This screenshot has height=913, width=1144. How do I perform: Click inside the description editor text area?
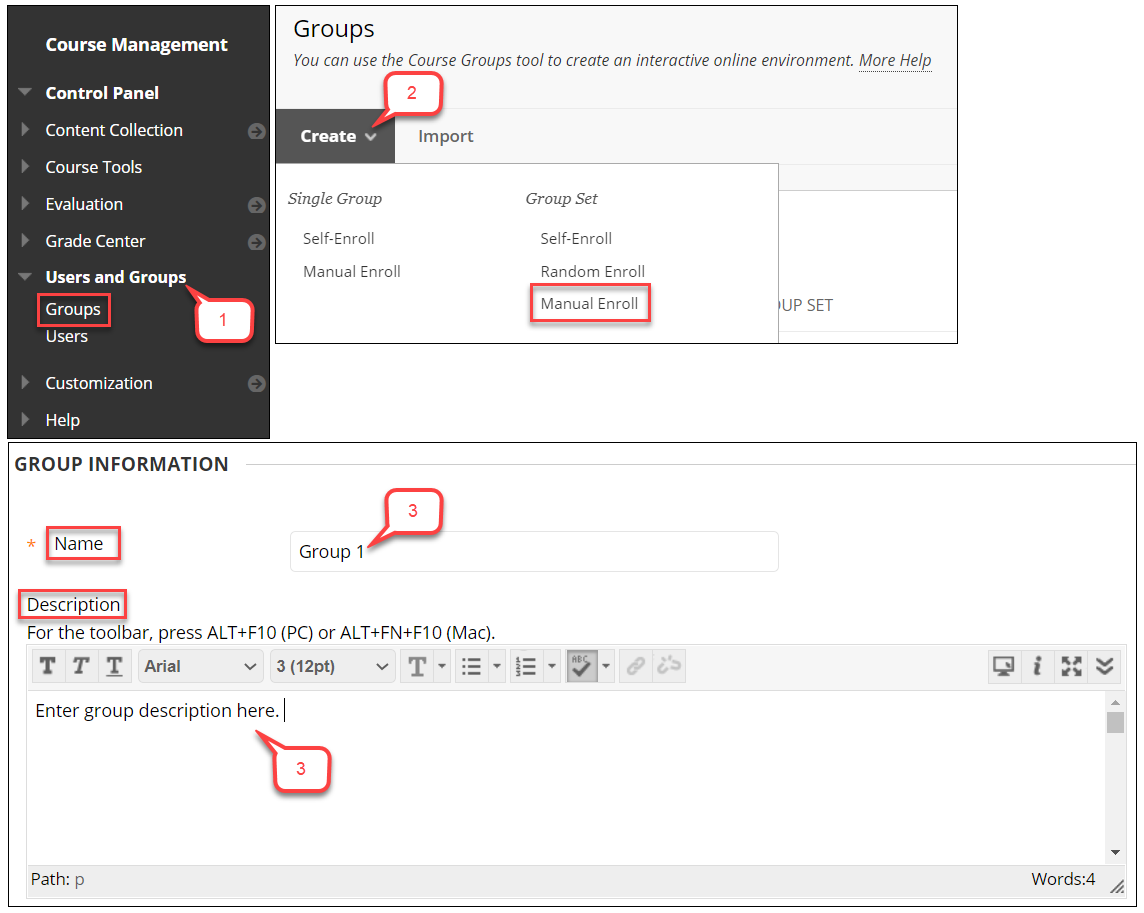point(566,778)
